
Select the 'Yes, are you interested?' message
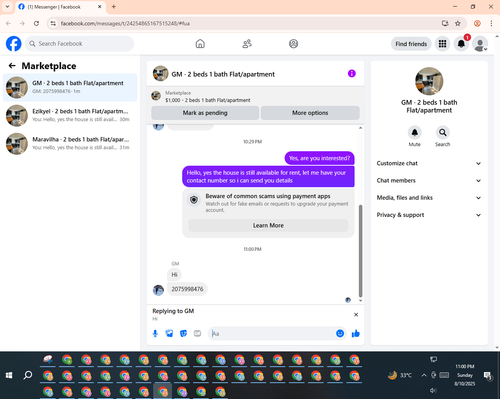coord(319,158)
